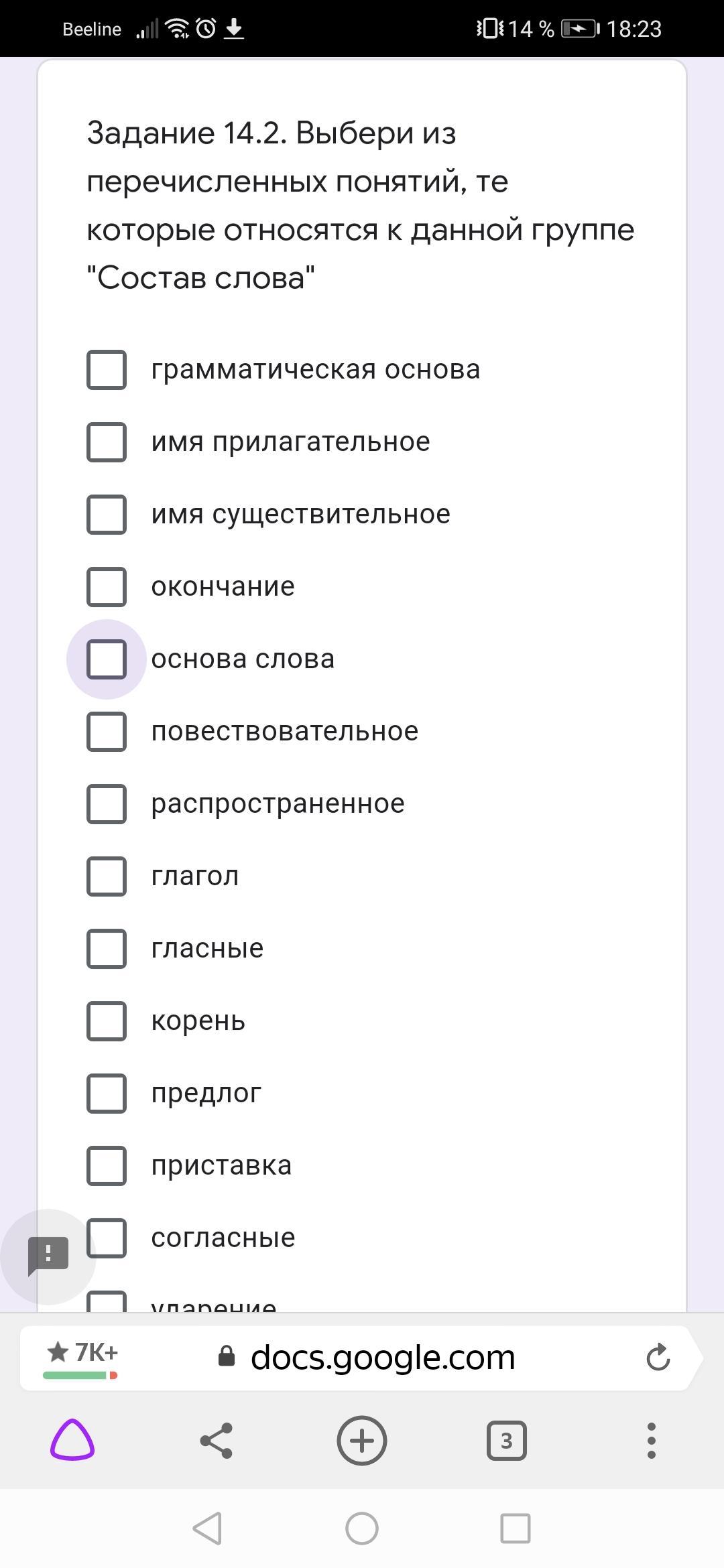Image resolution: width=724 pixels, height=1568 pixels.
Task: Reload the page with refresh icon
Action: [x=658, y=1358]
